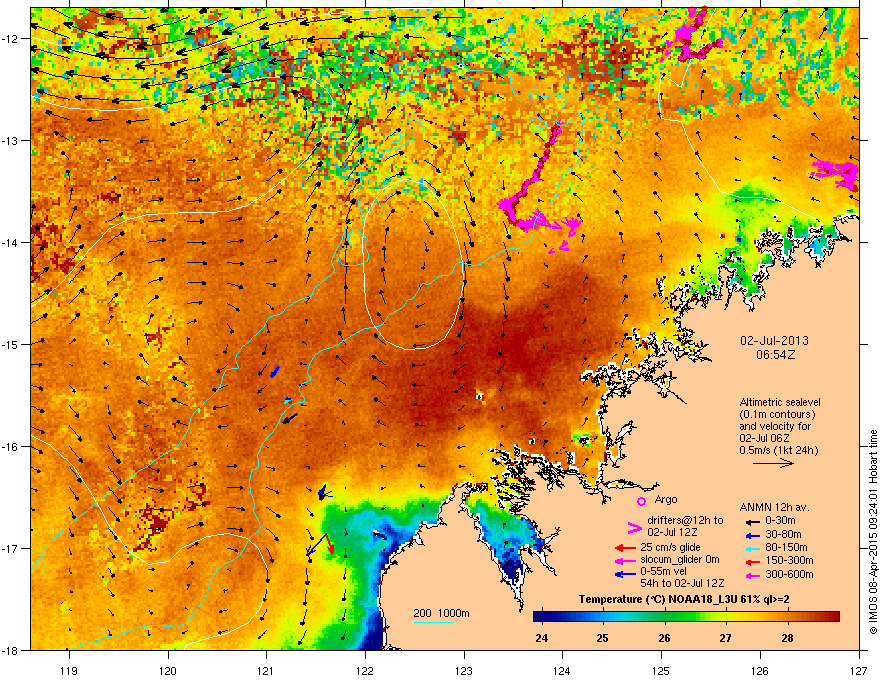The width and height of the screenshot is (880, 680).
Task: Click the '0-55m vel' legend label
Action: pyautogui.click(x=661, y=571)
